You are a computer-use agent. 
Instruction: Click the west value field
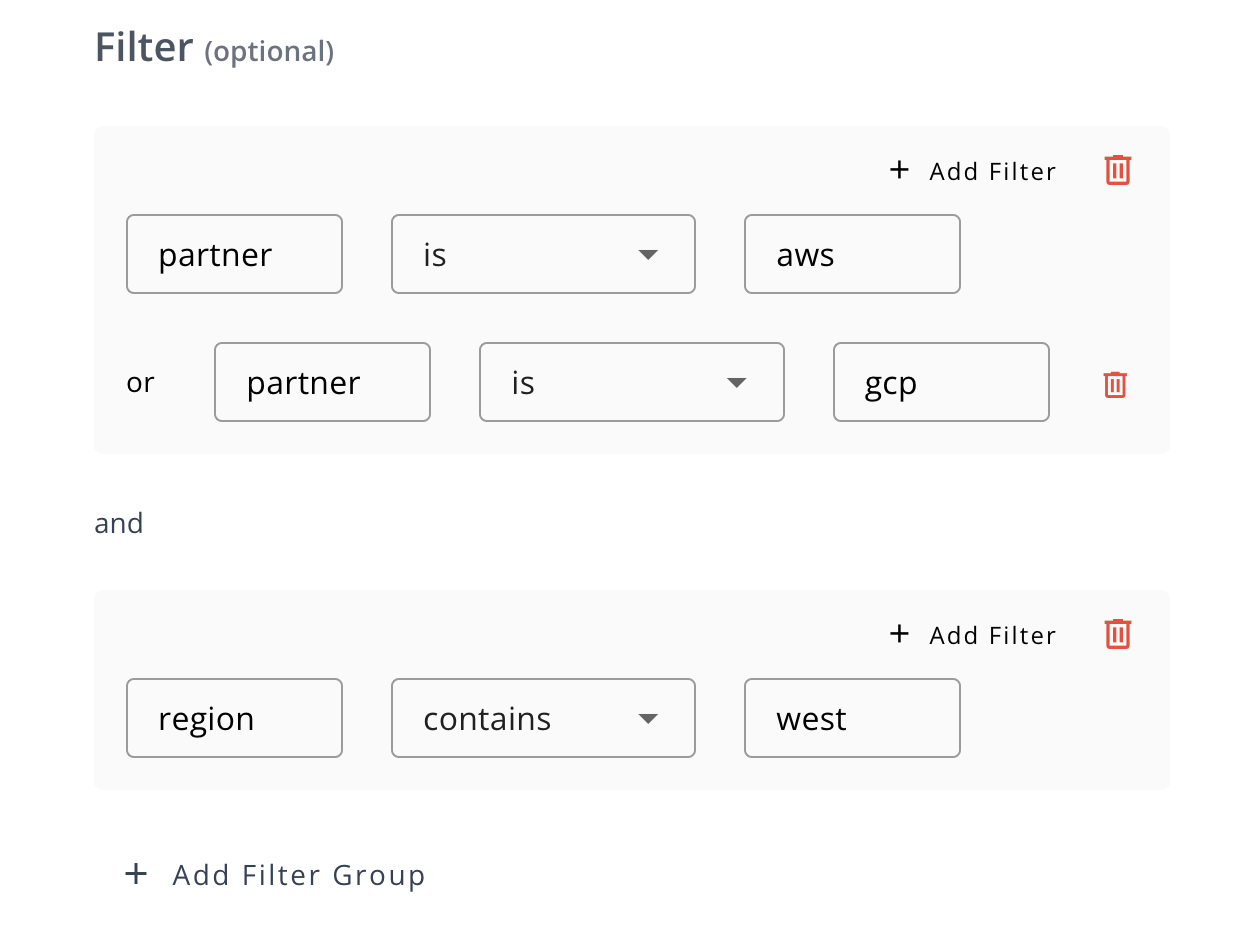click(x=852, y=718)
